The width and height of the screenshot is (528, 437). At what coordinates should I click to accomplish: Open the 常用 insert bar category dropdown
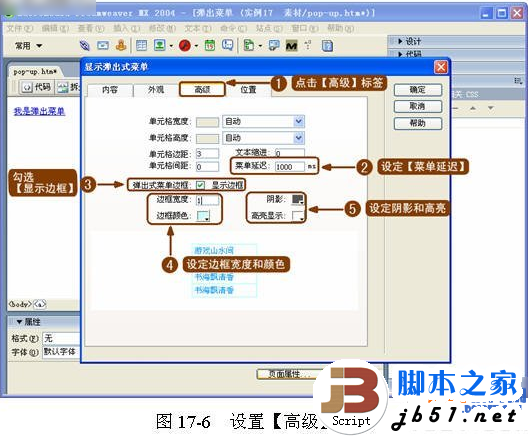[29, 45]
